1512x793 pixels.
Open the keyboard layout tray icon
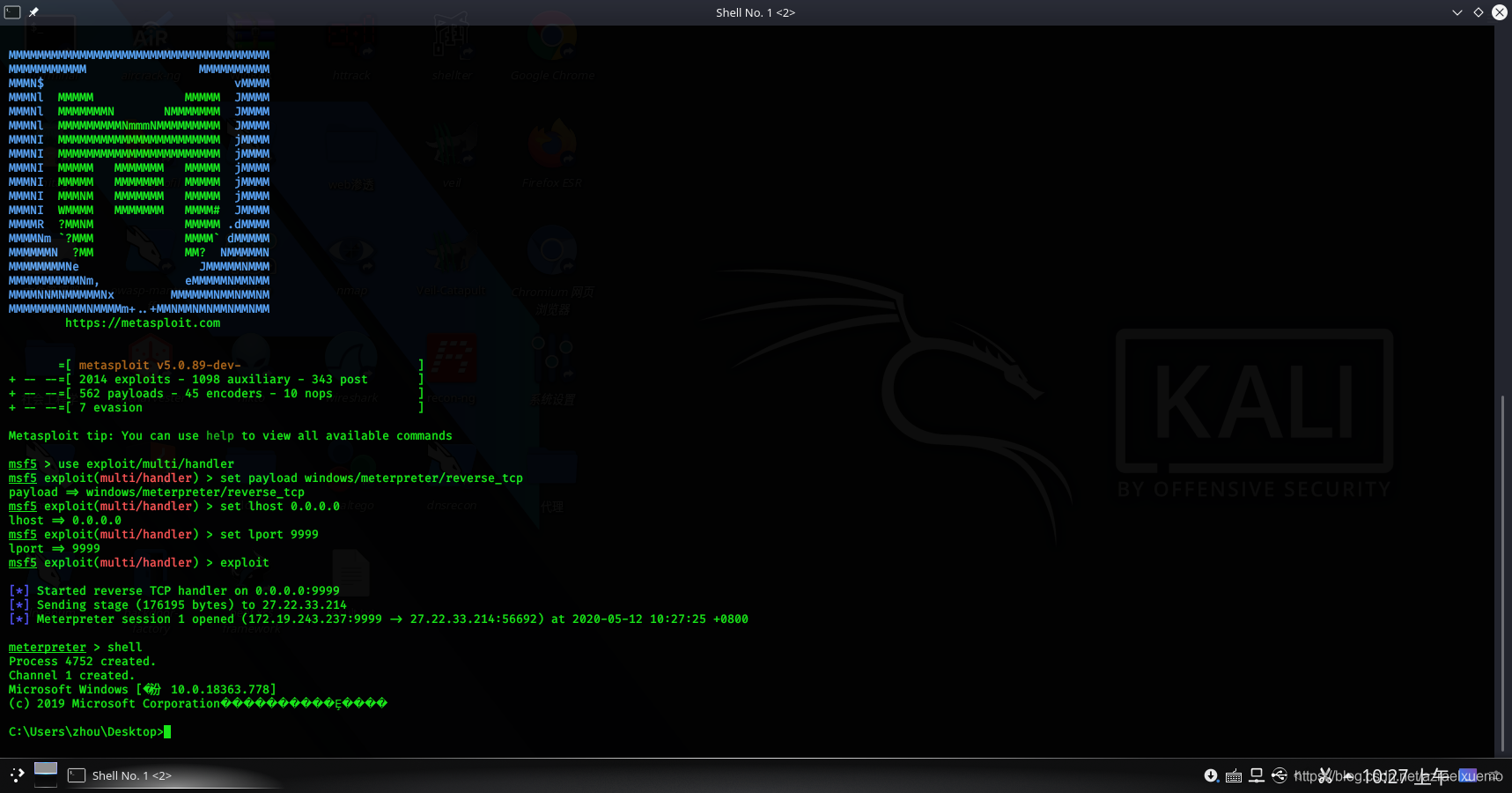click(1234, 776)
